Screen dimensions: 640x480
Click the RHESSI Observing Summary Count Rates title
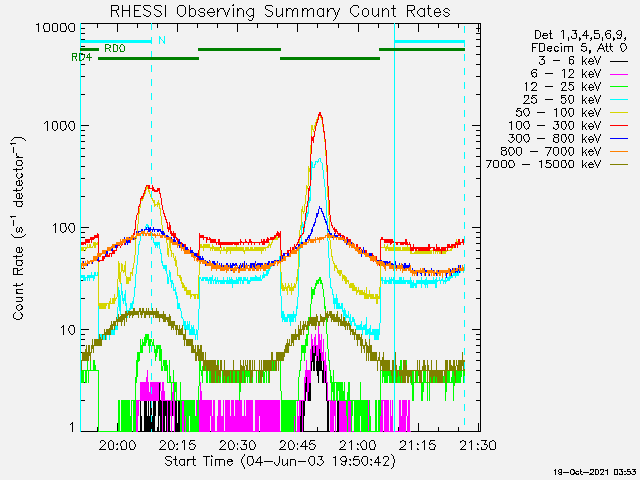(x=280, y=11)
